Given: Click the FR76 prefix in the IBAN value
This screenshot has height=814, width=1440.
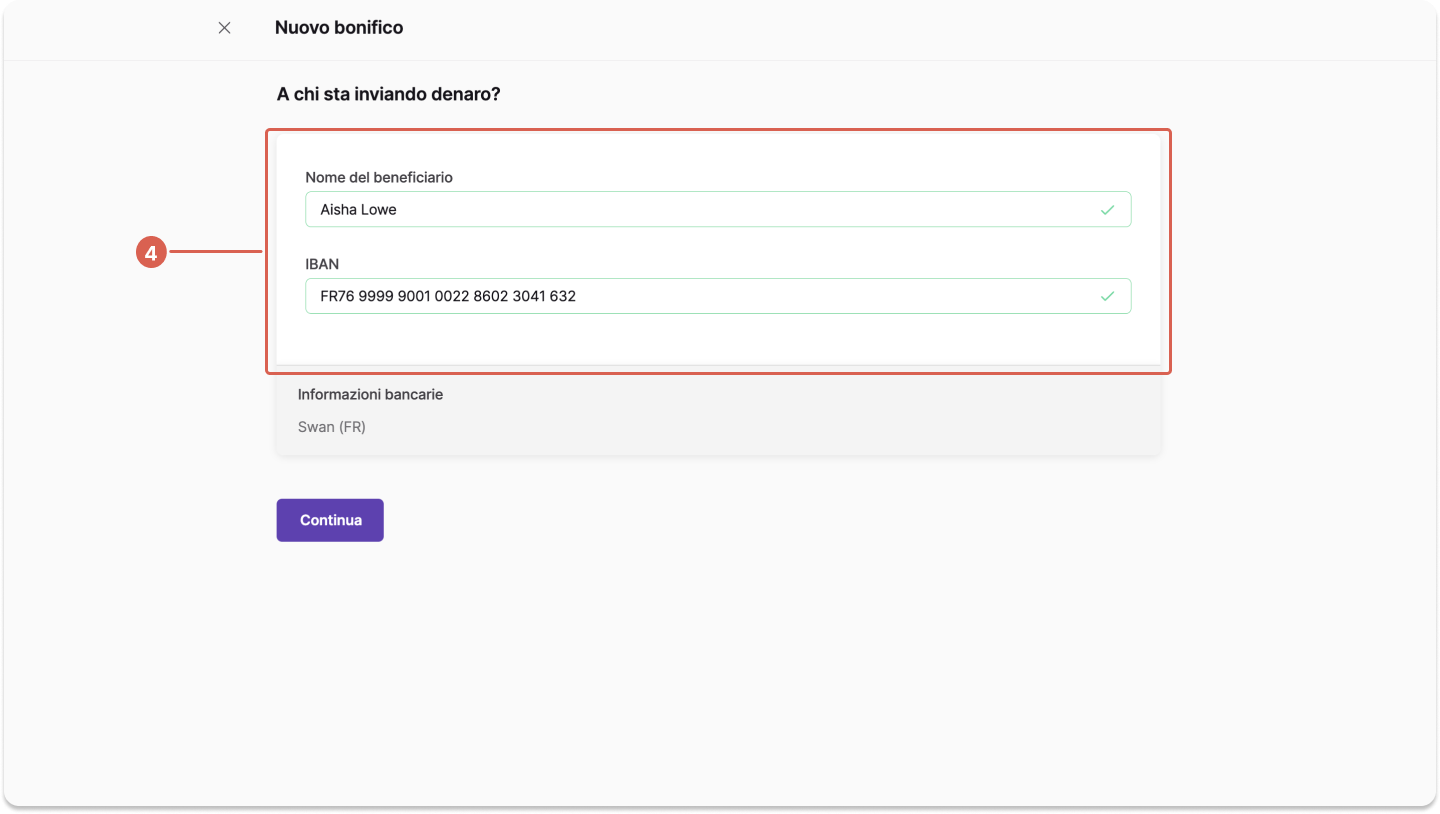Looking at the screenshot, I should [337, 296].
